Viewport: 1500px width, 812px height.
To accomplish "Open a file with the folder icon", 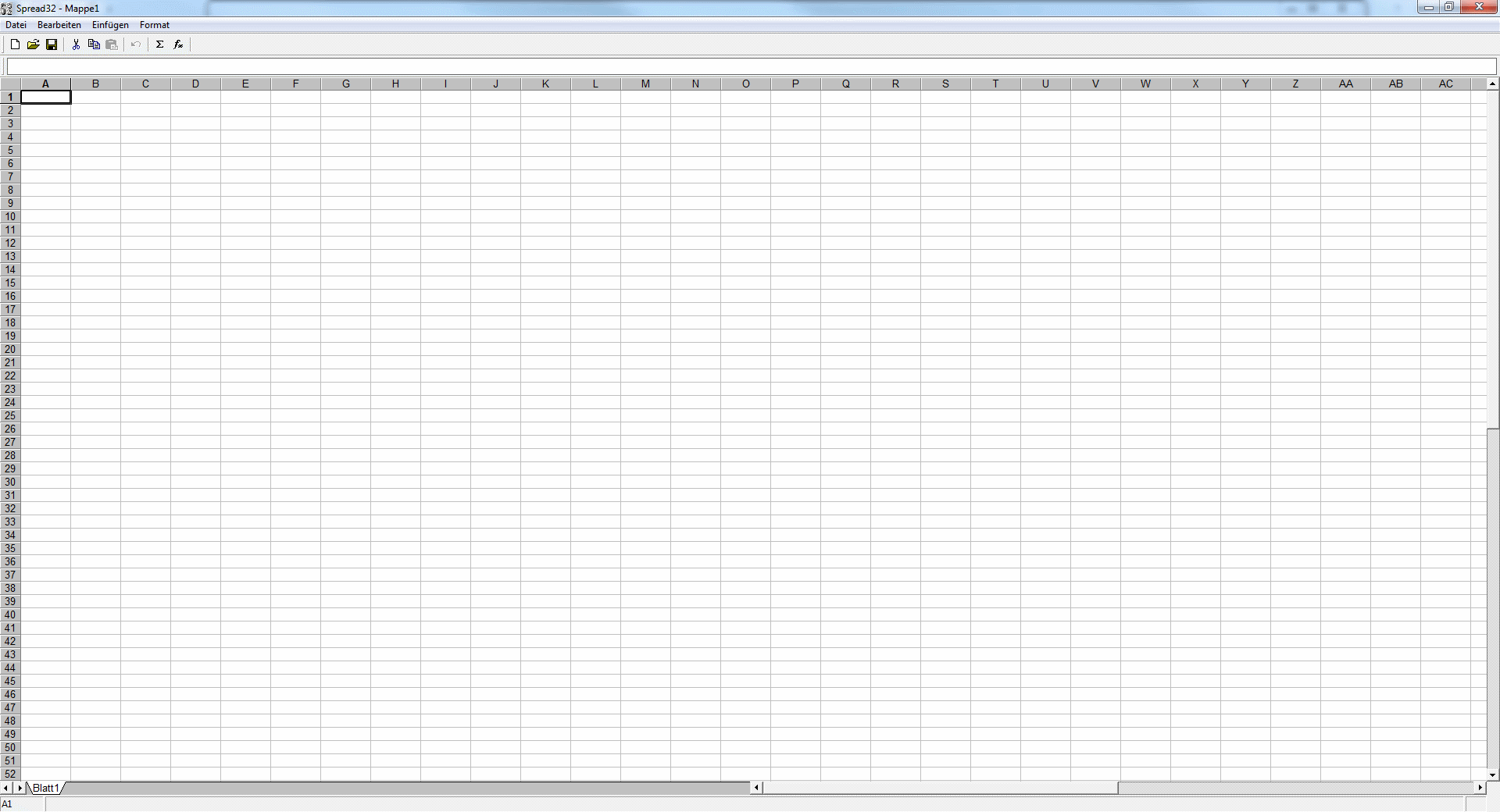I will coord(33,45).
